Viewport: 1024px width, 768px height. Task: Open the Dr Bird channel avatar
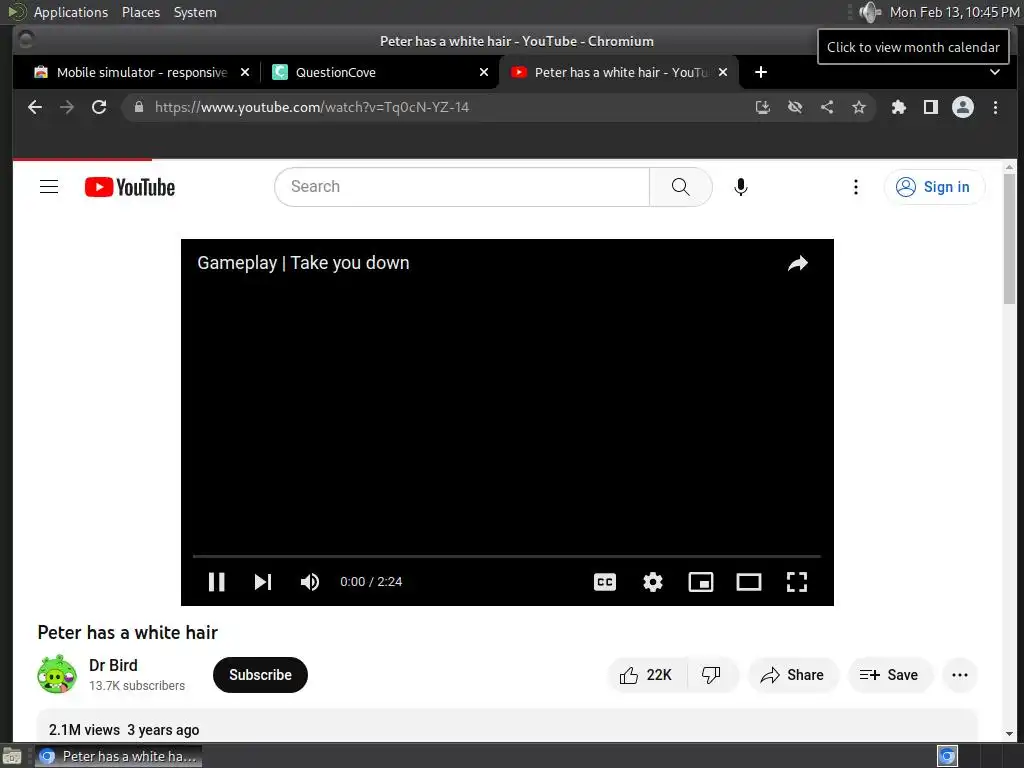coord(57,675)
